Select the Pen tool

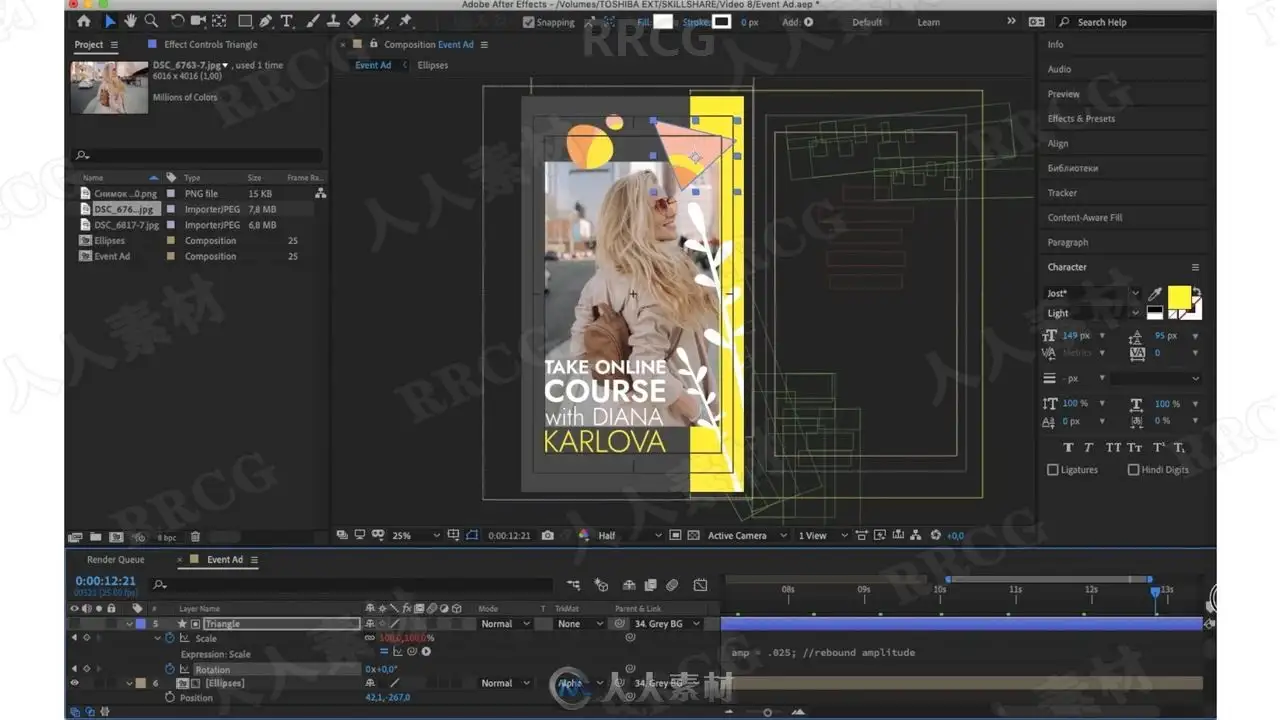coord(265,21)
